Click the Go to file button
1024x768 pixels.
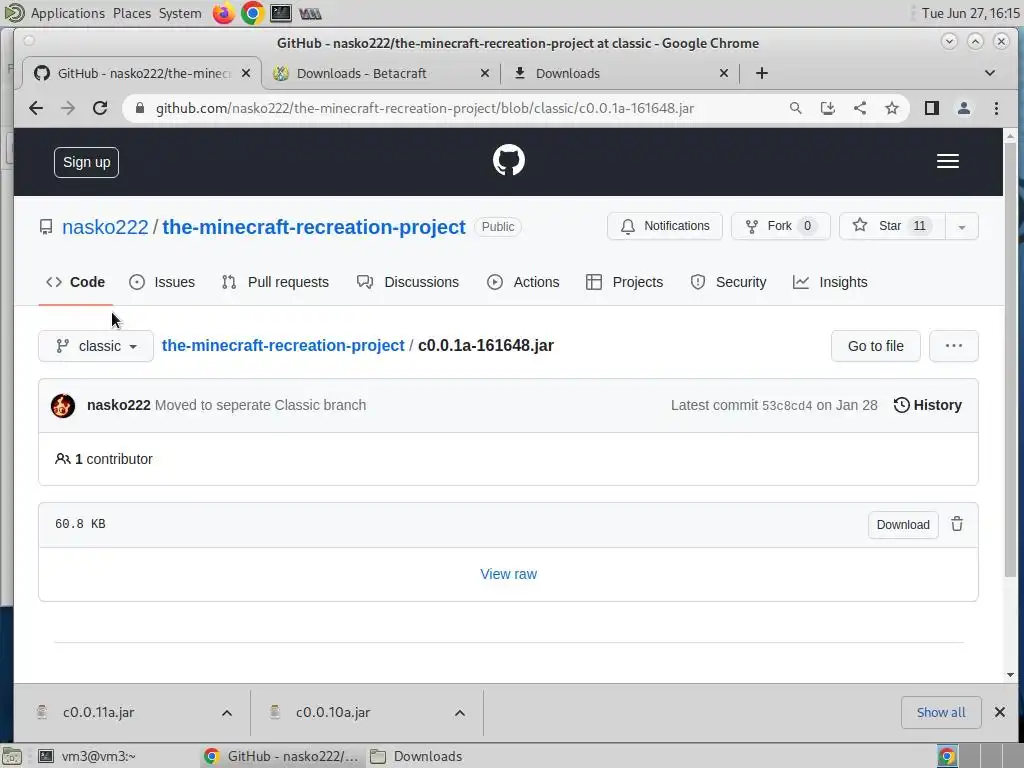(876, 346)
